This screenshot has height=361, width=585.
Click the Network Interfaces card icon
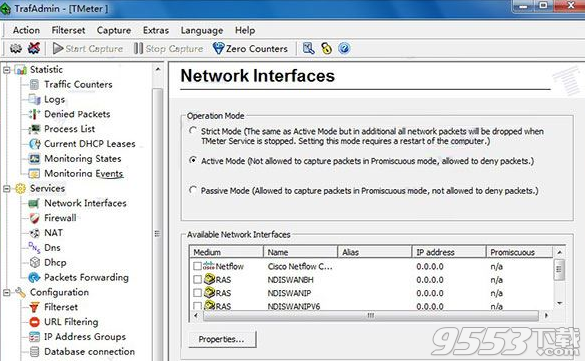click(x=34, y=203)
